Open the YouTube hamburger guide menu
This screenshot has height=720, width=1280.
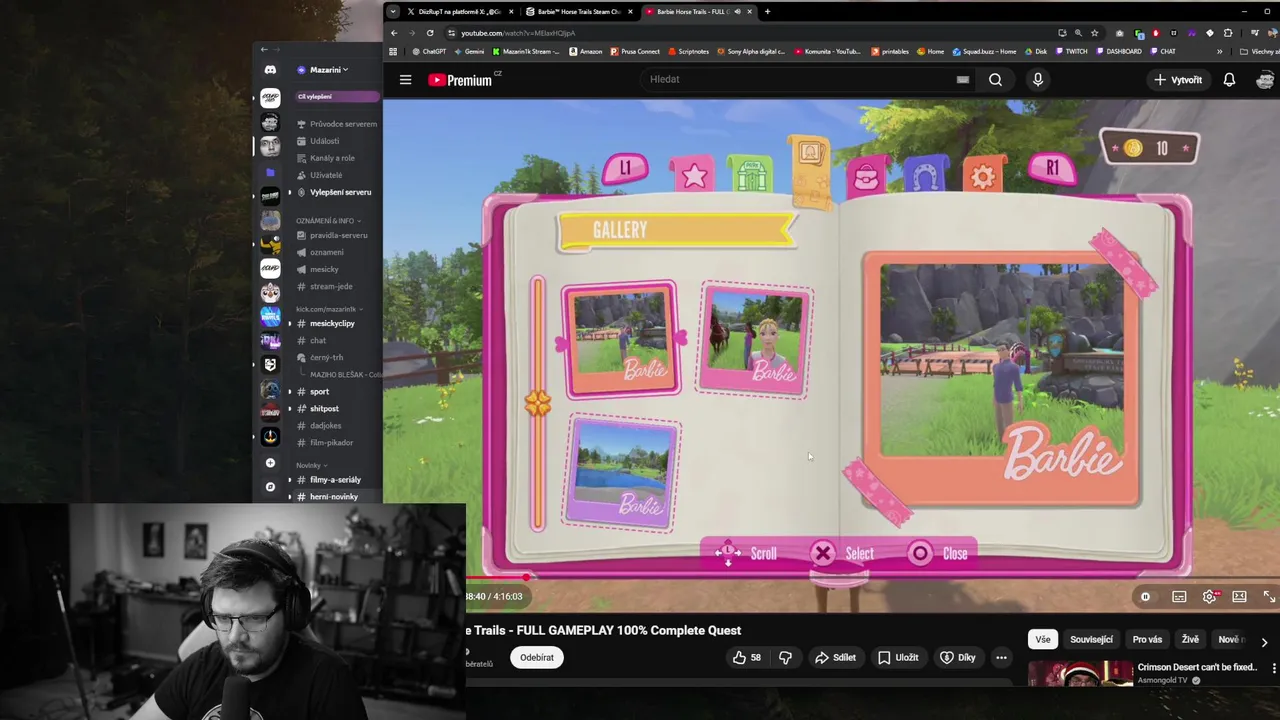coord(405,80)
